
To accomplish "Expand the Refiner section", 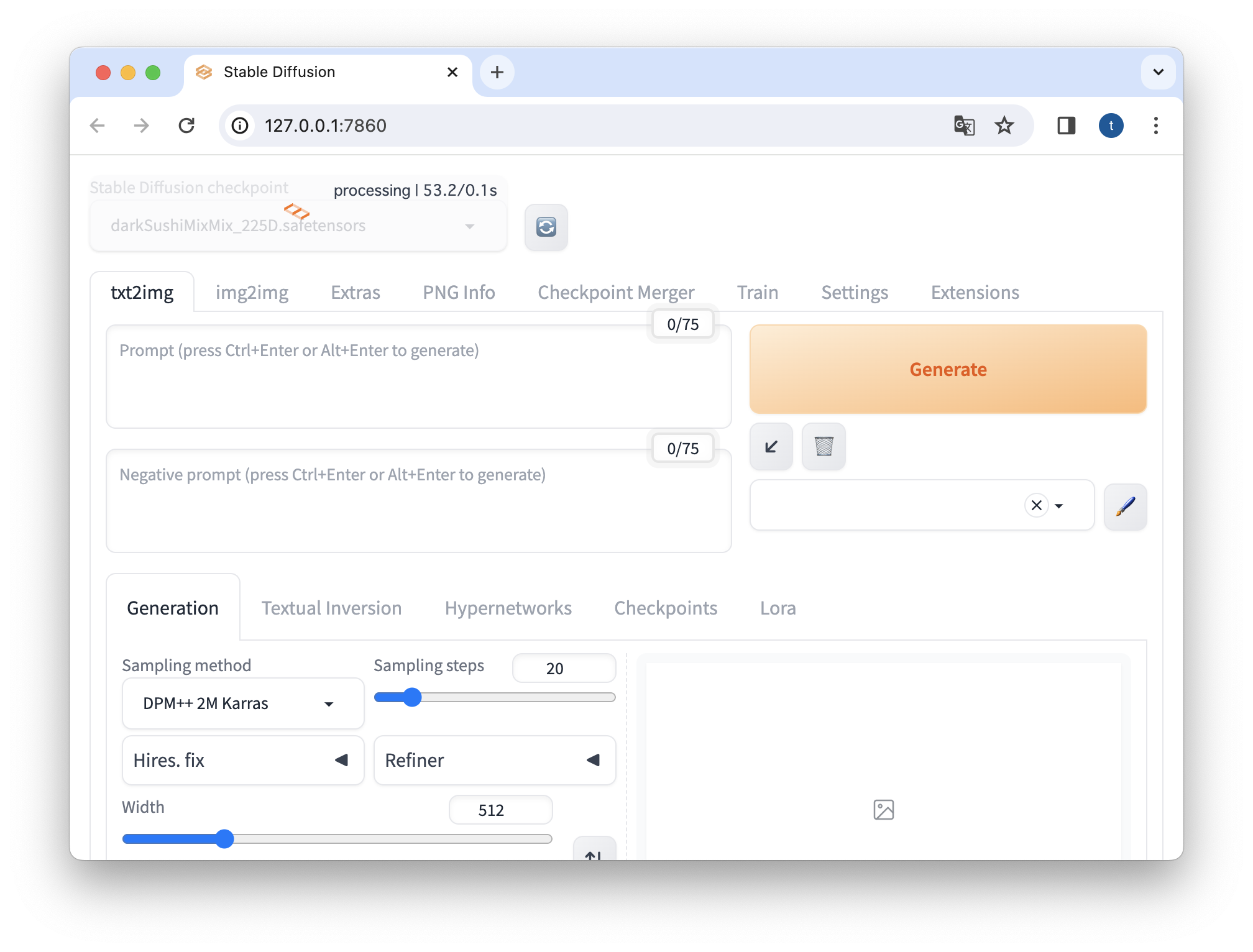I will tap(495, 760).
